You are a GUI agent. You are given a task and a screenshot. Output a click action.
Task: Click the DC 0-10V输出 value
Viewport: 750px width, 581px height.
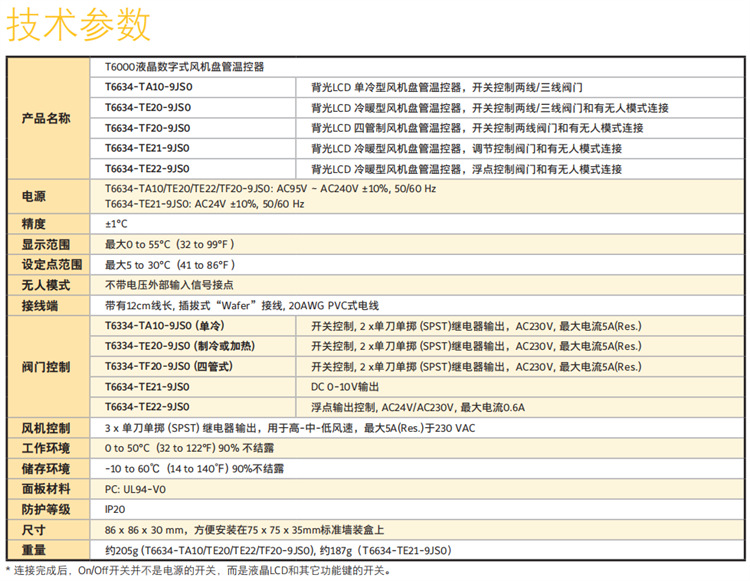(345, 387)
